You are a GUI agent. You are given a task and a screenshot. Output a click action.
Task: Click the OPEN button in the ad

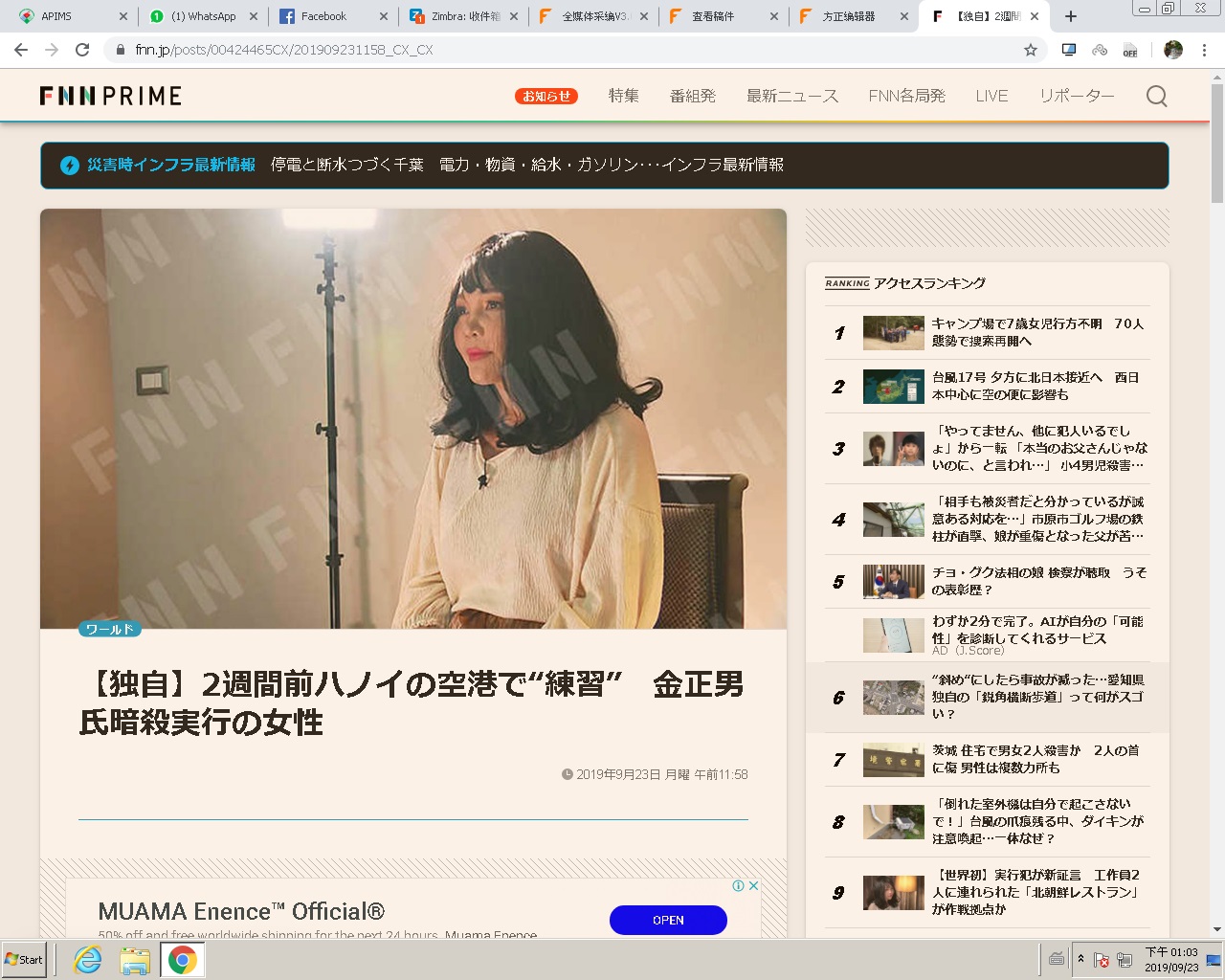point(668,920)
